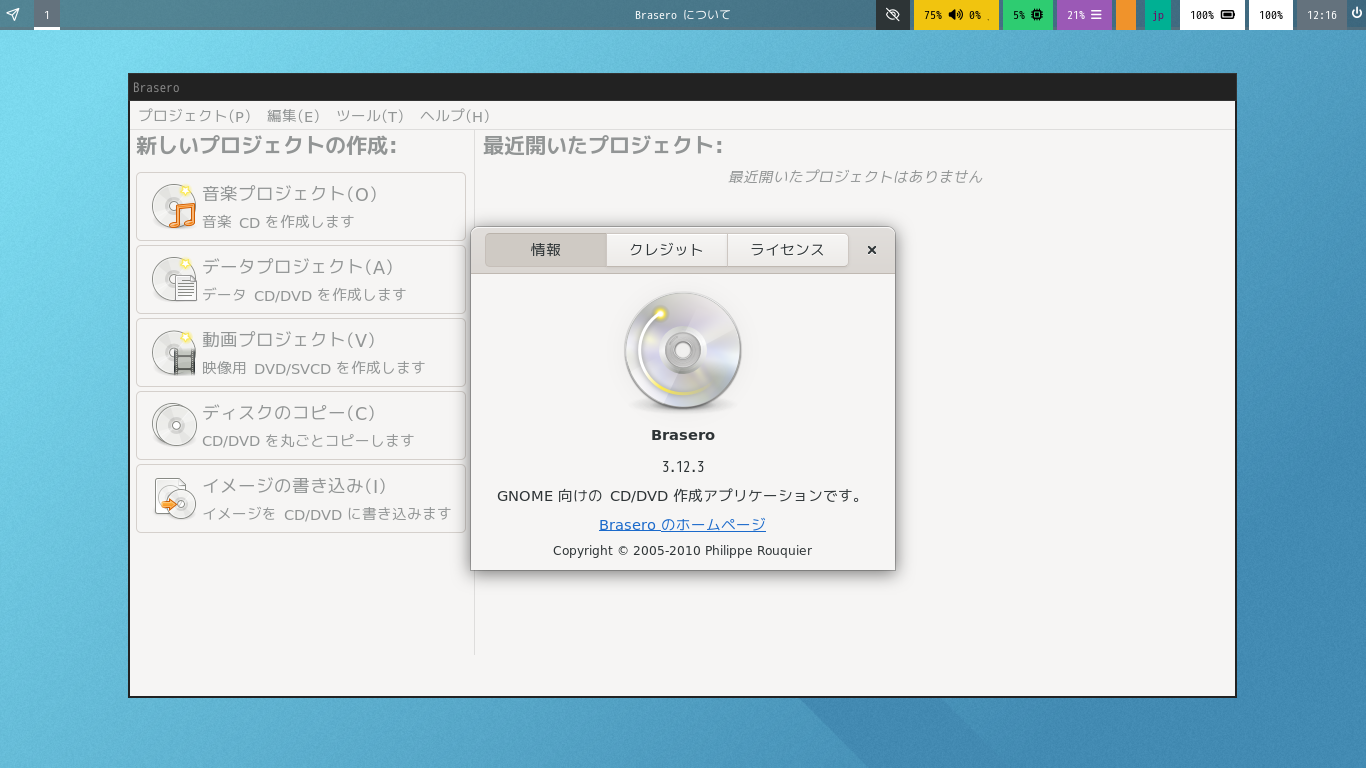
Task: Click the power icon in the top bar
Action: pyautogui.click(x=1356, y=14)
